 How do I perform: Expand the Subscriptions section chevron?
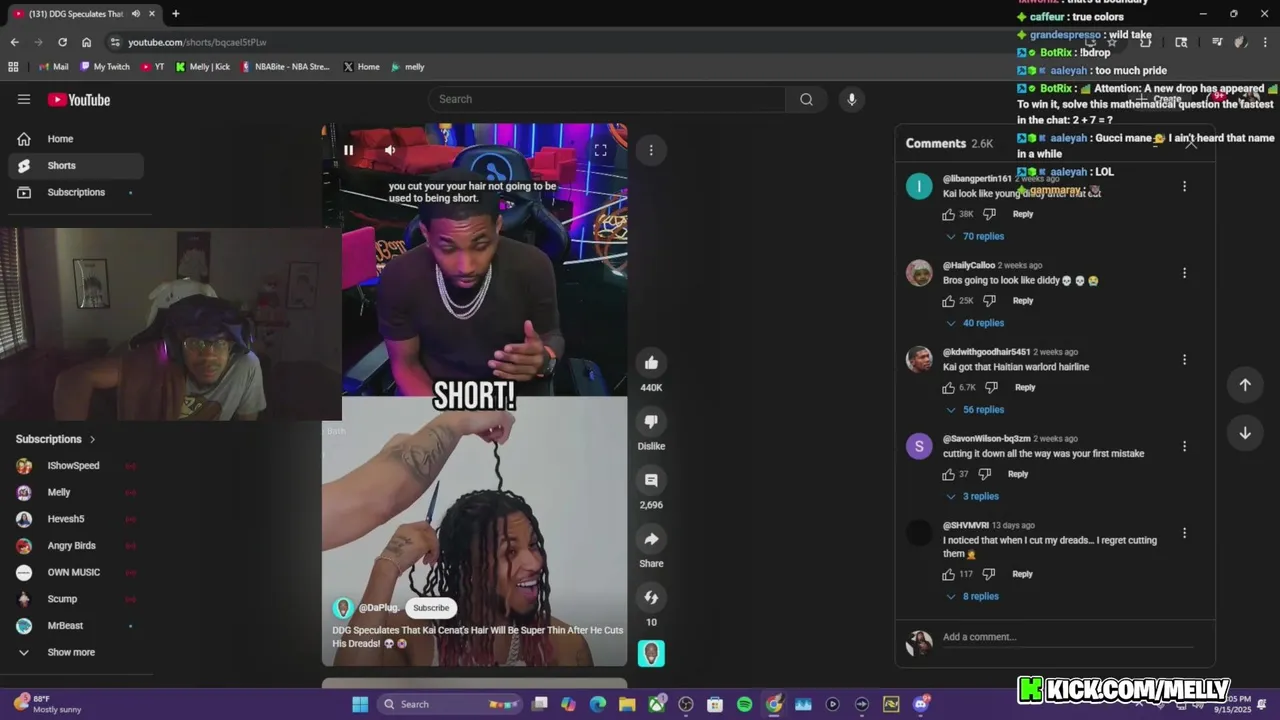[x=93, y=439]
